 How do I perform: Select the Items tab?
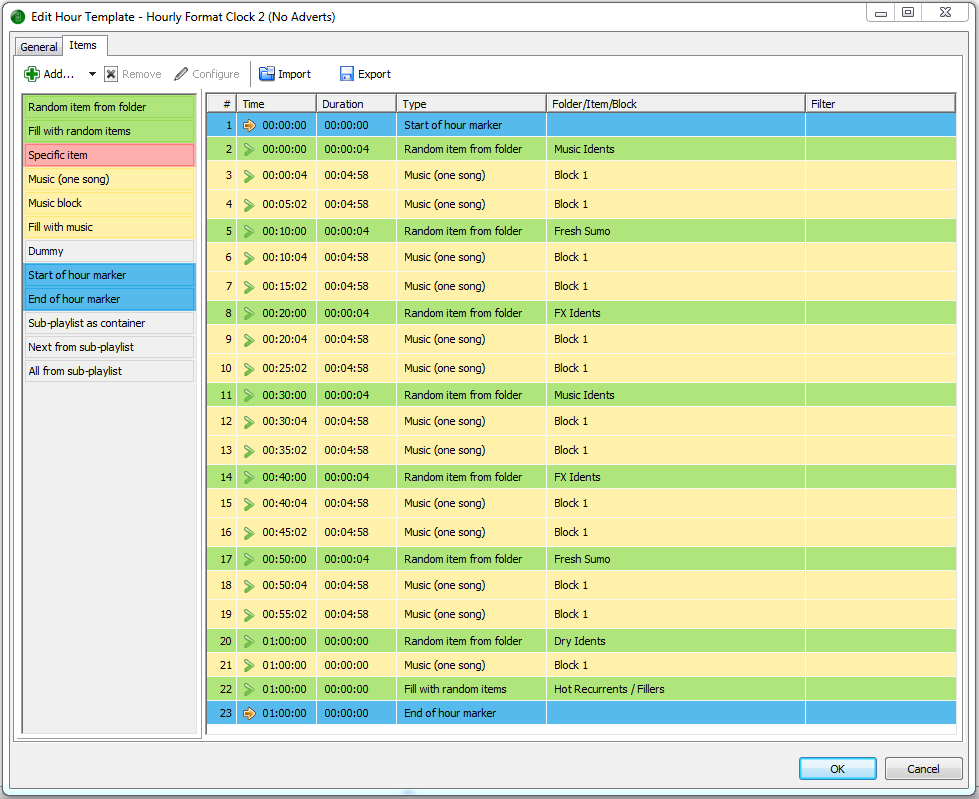coord(83,46)
